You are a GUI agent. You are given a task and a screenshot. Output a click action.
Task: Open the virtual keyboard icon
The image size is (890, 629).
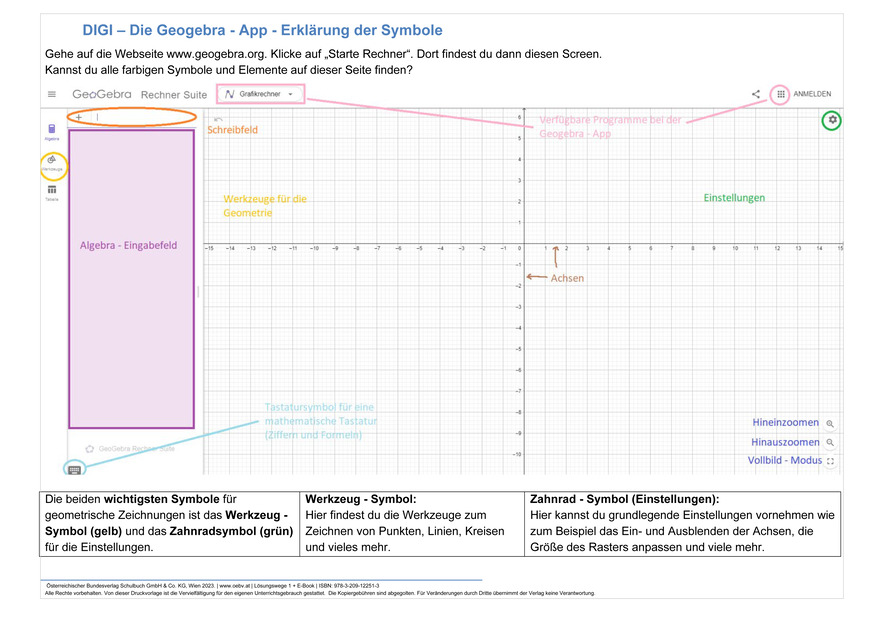(75, 468)
